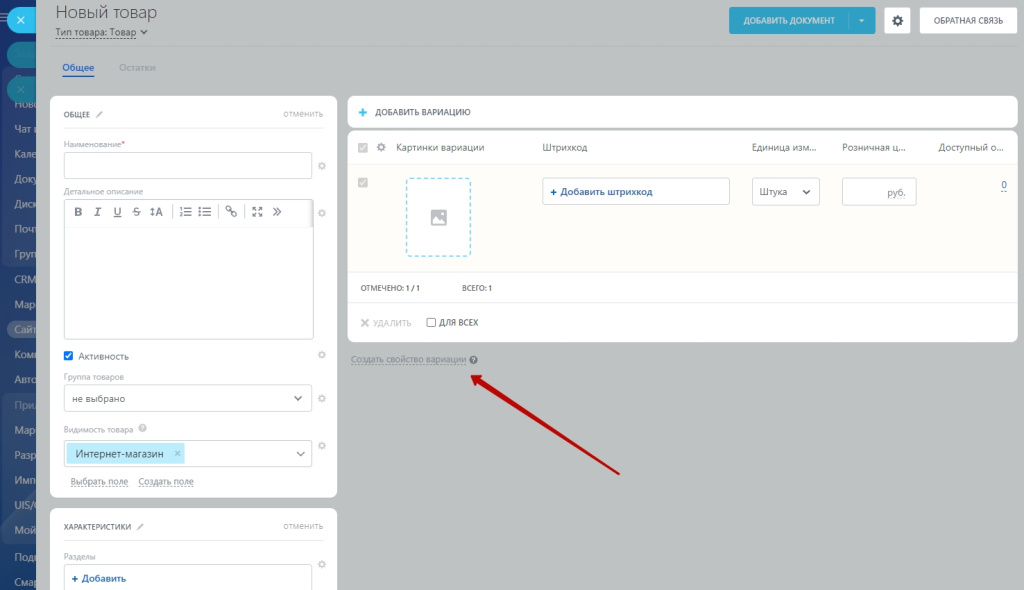Switch to the Остатки tab

[137, 68]
